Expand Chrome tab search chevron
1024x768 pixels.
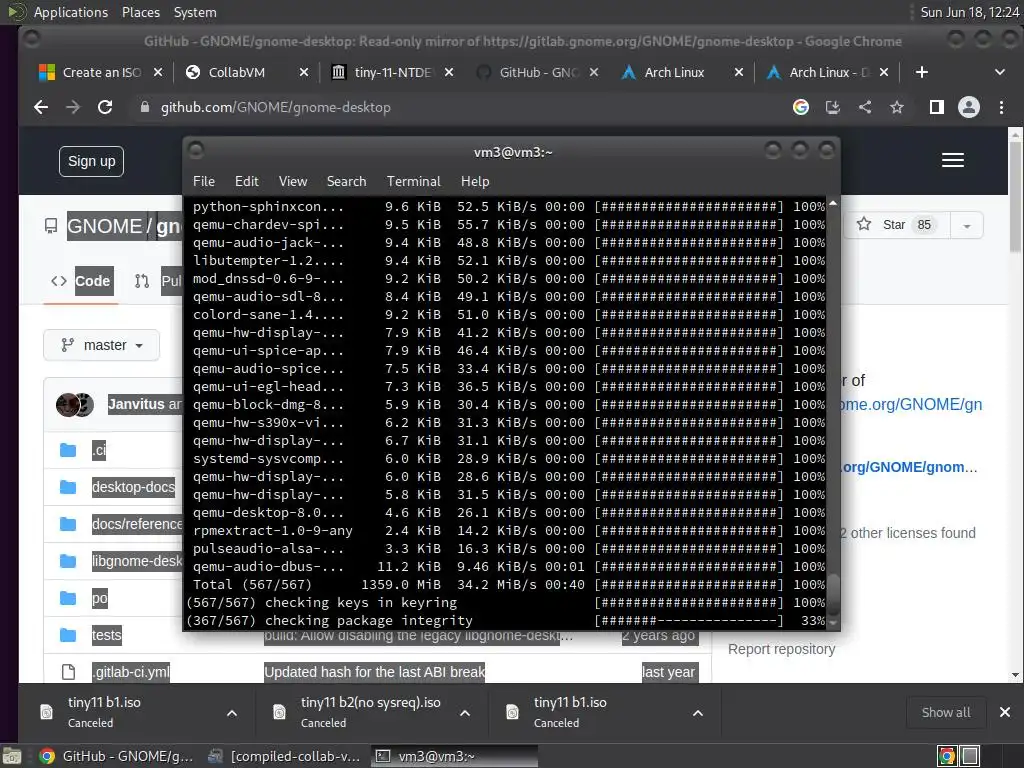click(x=999, y=72)
